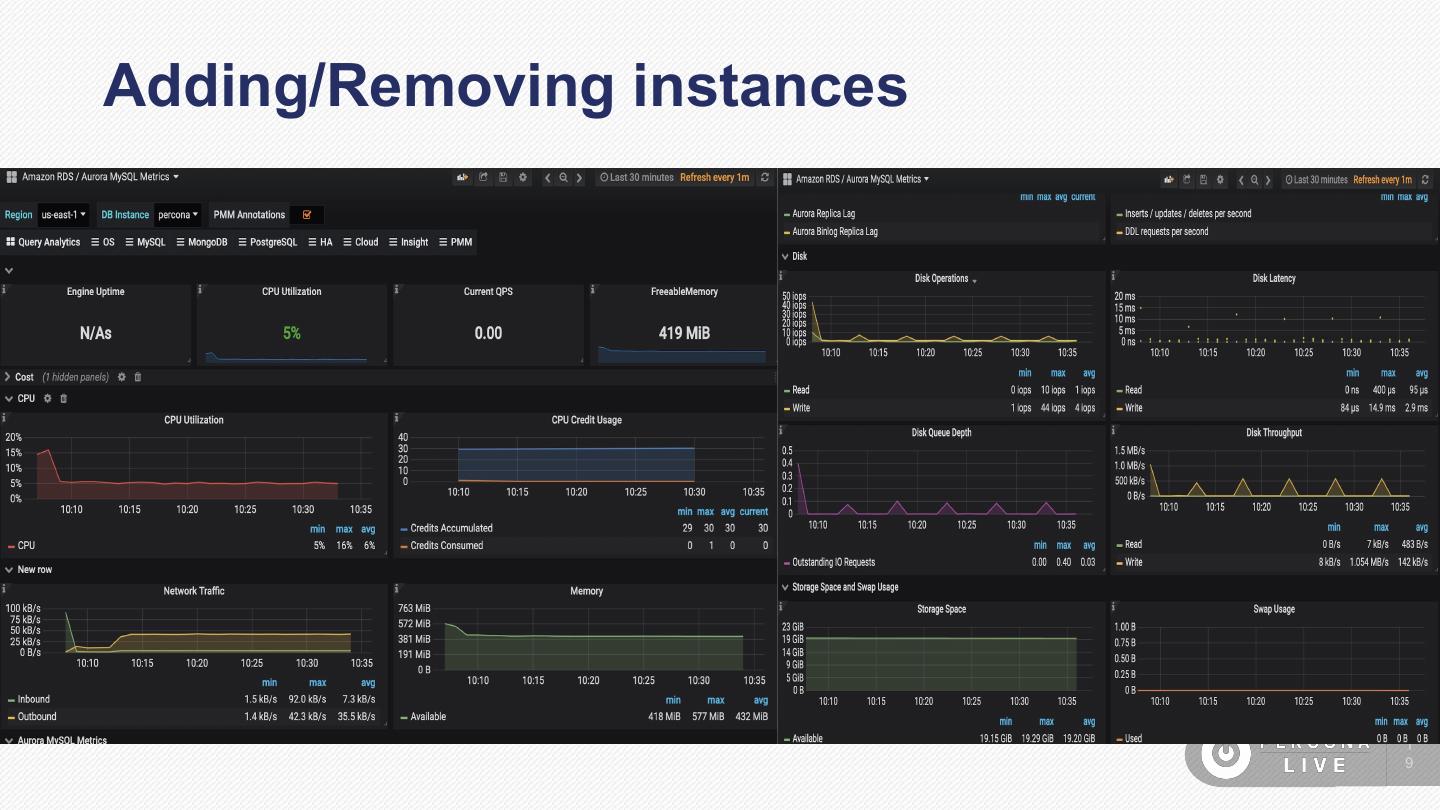This screenshot has width=1440, height=810.
Task: Open the Insight menu
Action: tap(408, 242)
